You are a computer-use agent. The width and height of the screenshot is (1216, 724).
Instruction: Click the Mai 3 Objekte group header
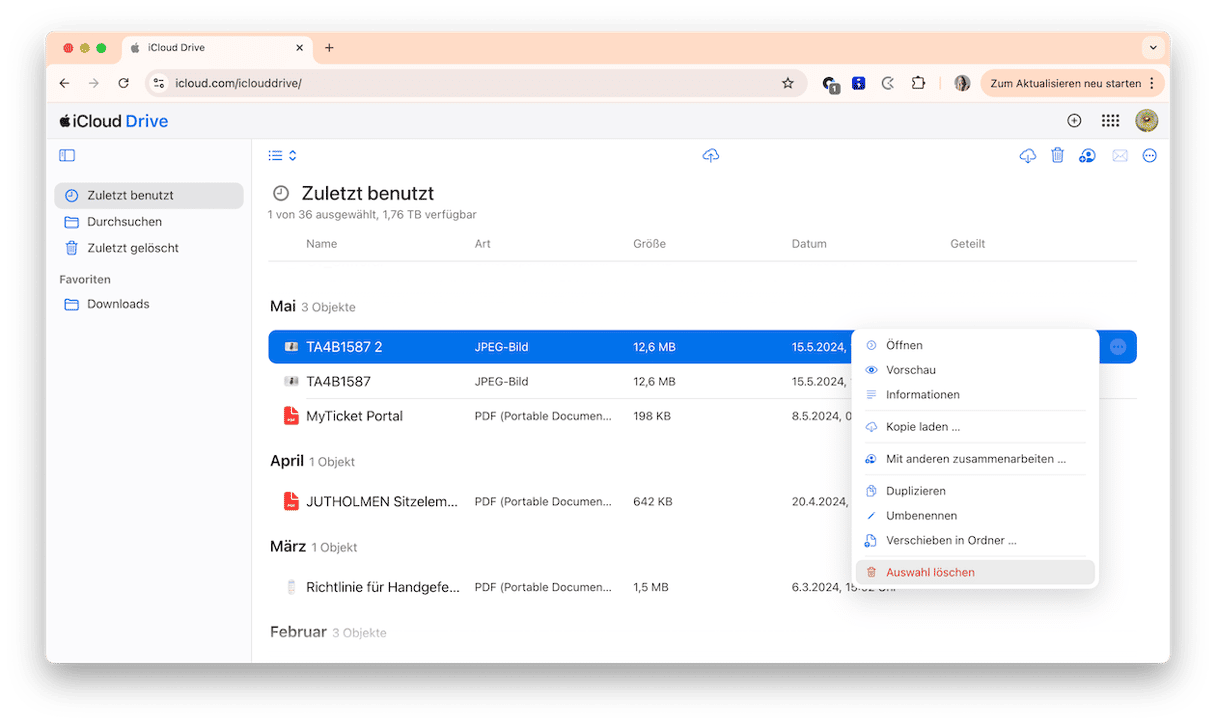(313, 306)
